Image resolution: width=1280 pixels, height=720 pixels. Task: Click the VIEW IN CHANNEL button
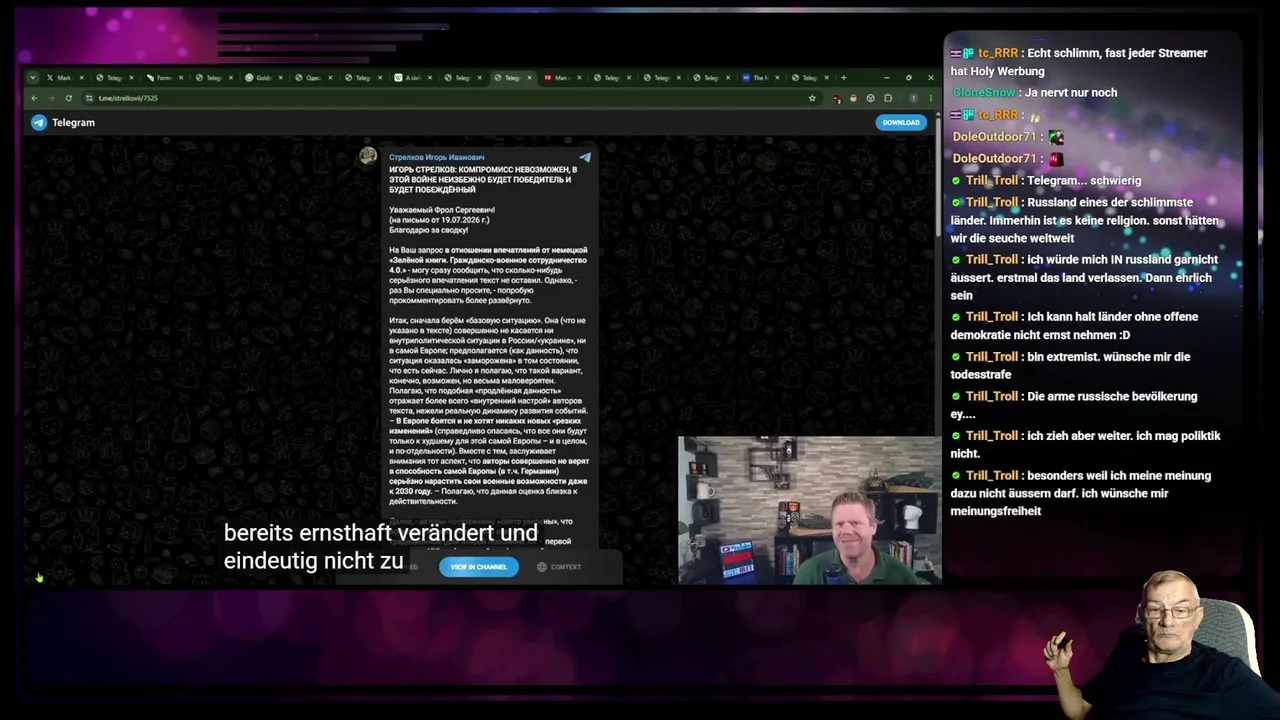tap(479, 567)
